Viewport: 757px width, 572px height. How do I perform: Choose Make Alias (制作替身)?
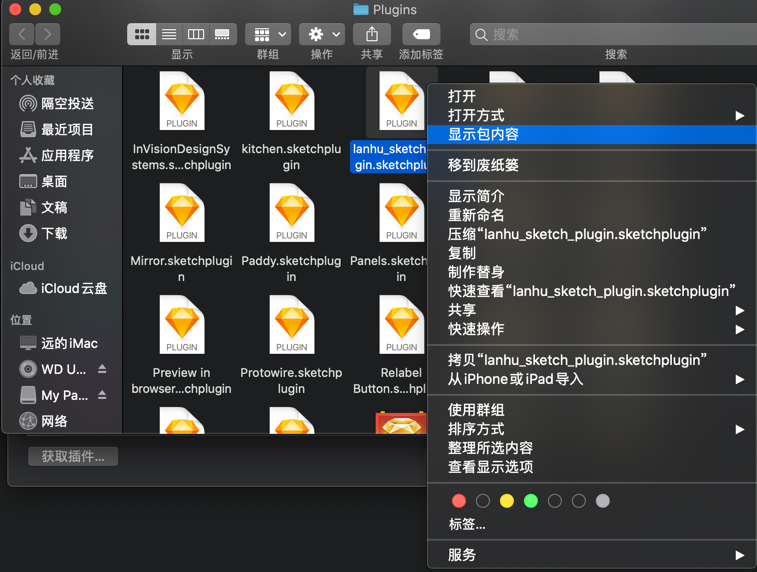click(x=592, y=272)
